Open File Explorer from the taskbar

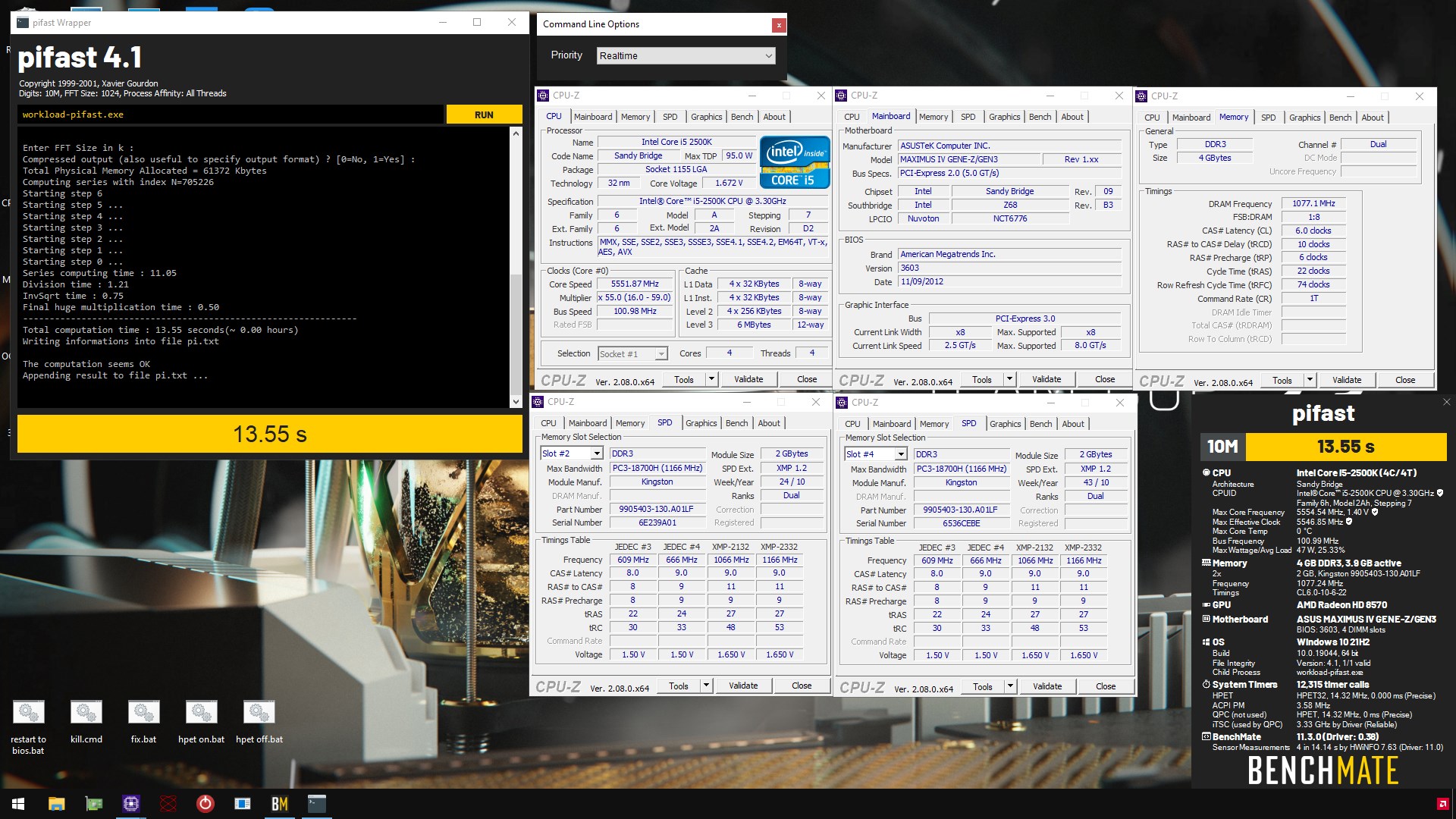(x=57, y=804)
